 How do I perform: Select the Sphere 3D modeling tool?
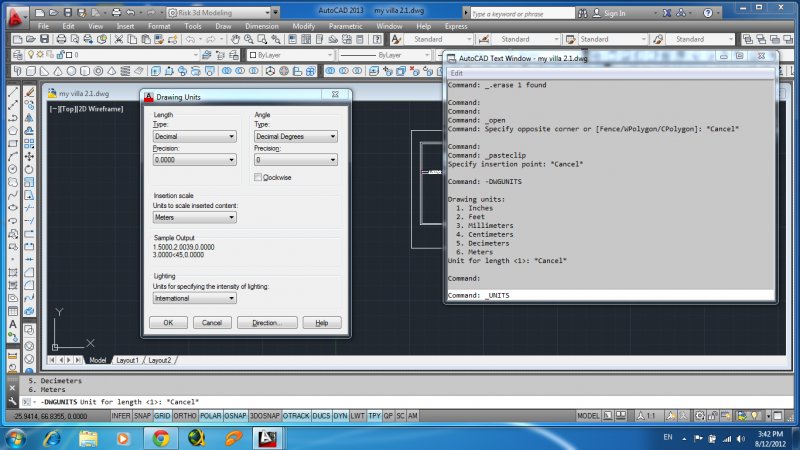[71, 71]
